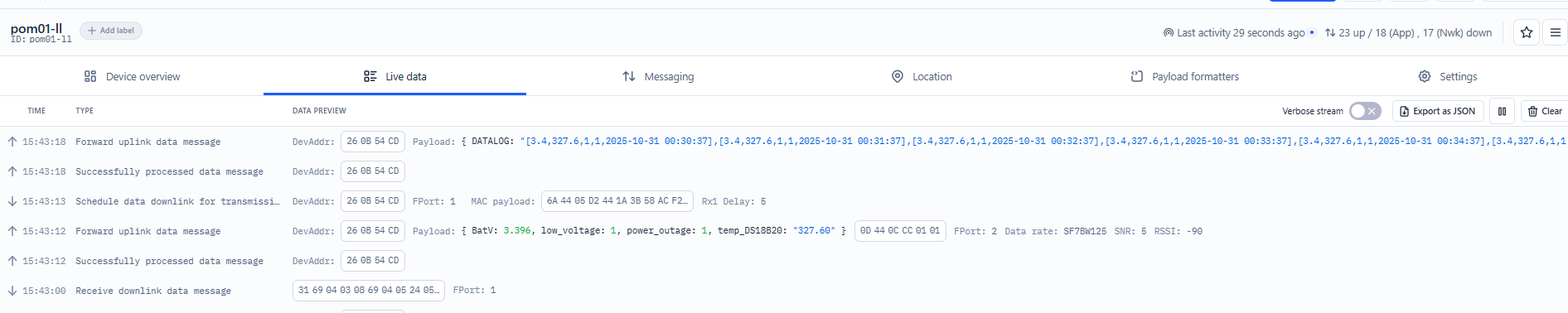Image resolution: width=1568 pixels, height=313 pixels.
Task: Click the Export as JSON button
Action: (1437, 111)
